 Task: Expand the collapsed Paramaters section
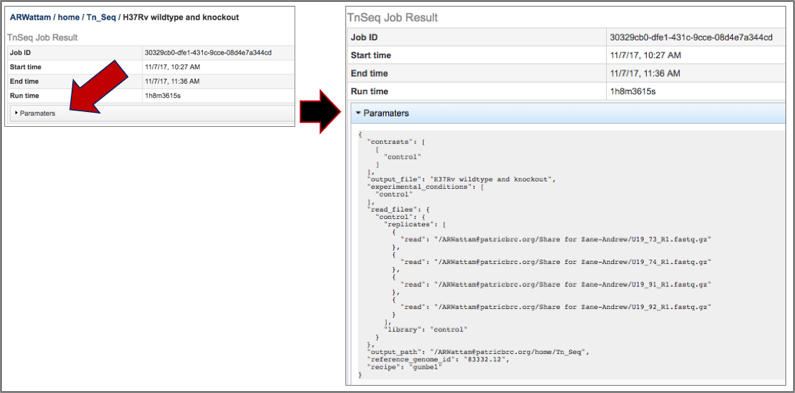point(152,114)
